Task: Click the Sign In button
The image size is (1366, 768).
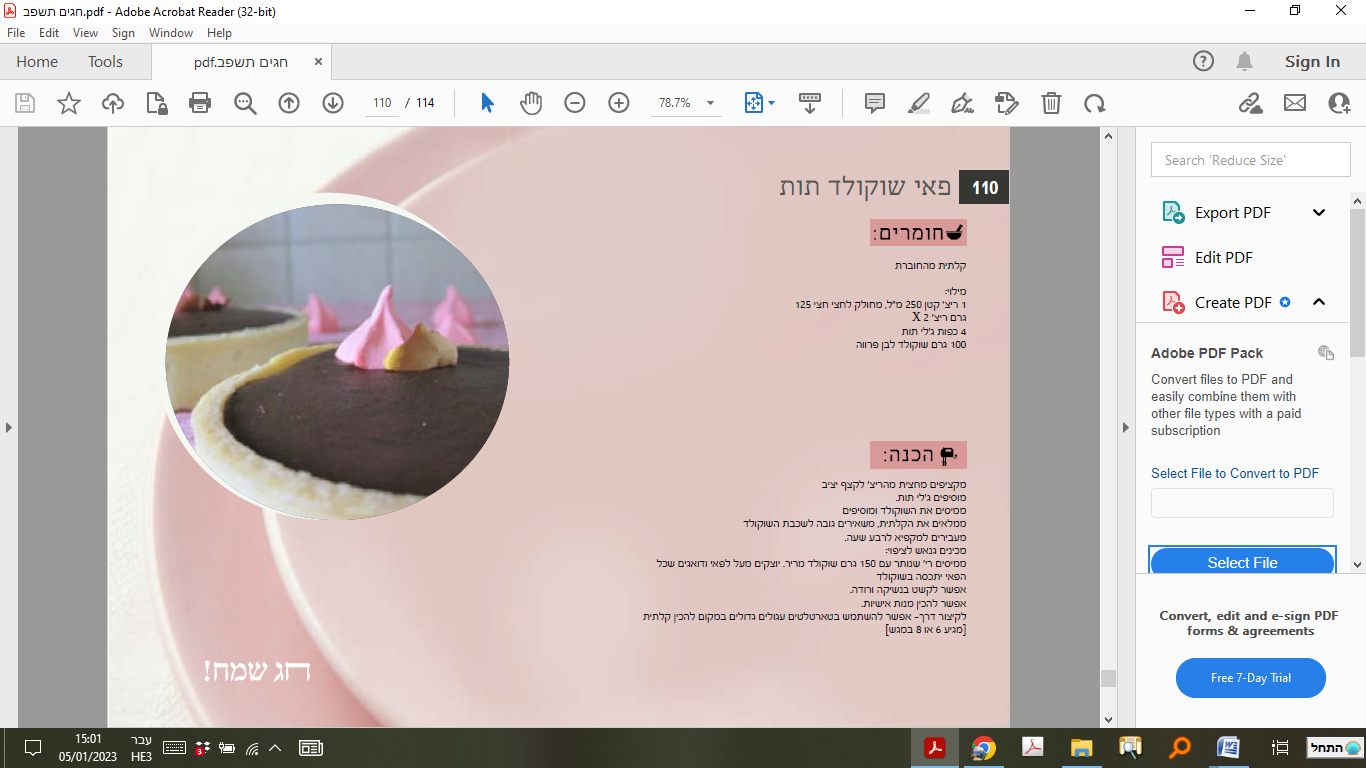Action: click(1312, 62)
